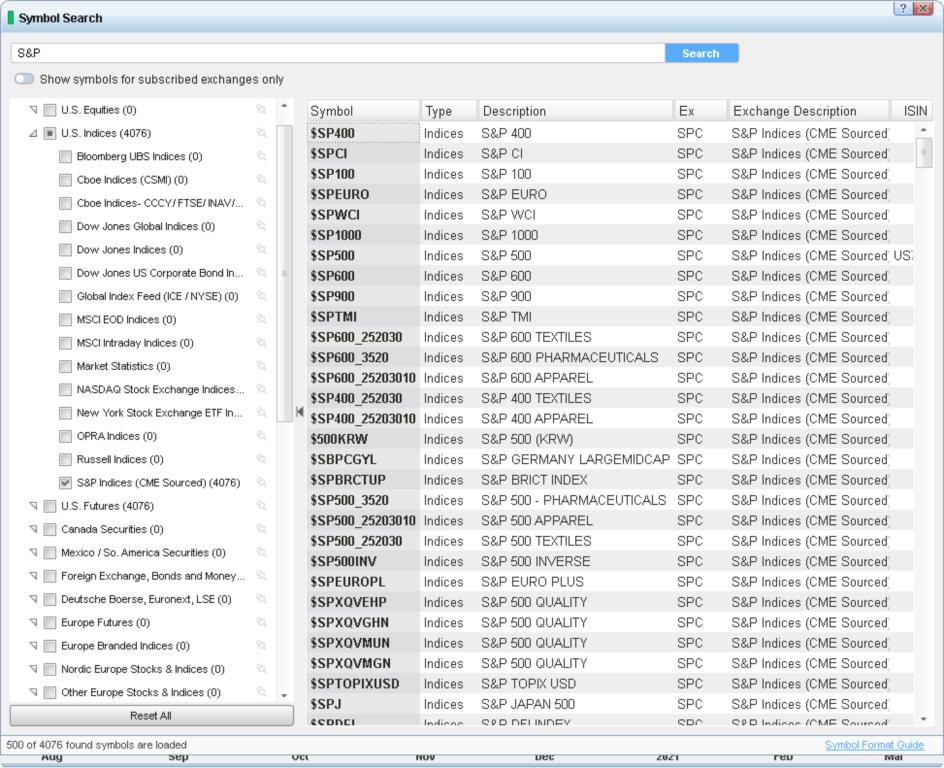Toggle Show symbols for subscribed exchanges only
Screen dimensions: 944x768
point(24,79)
